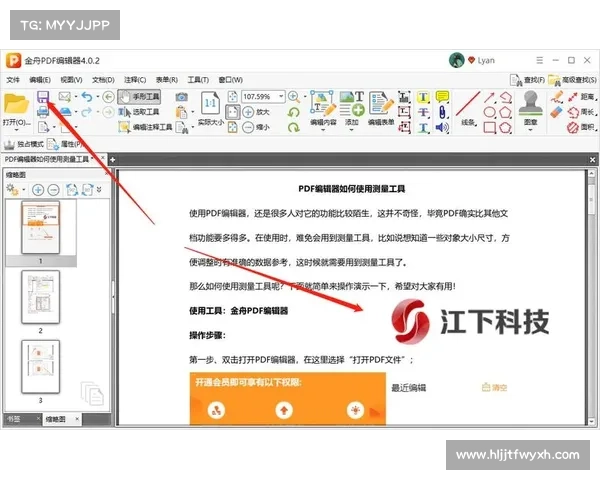Click the 高级查找(S) advanced search button
The width and height of the screenshot is (600, 480).
[x=572, y=80]
